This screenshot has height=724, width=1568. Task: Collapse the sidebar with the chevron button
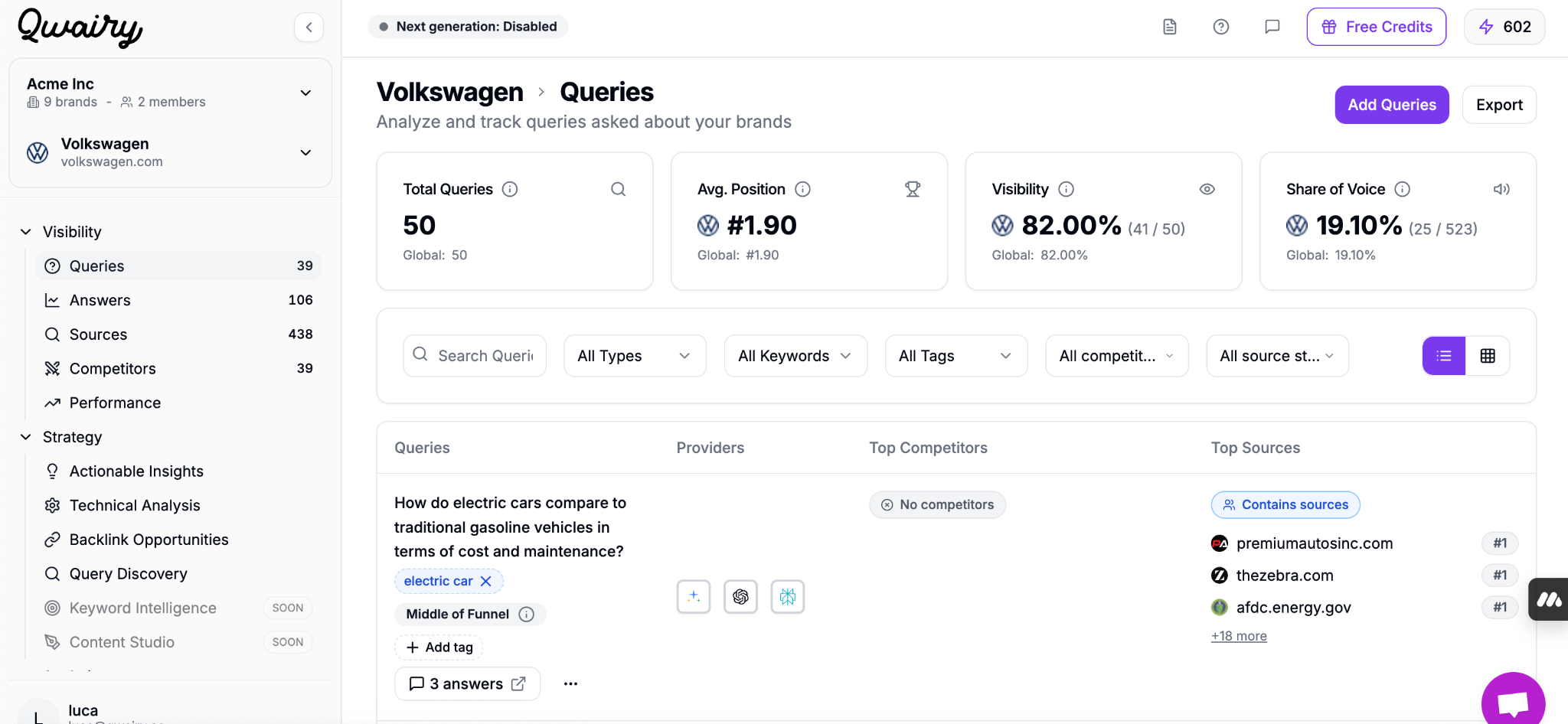309,28
